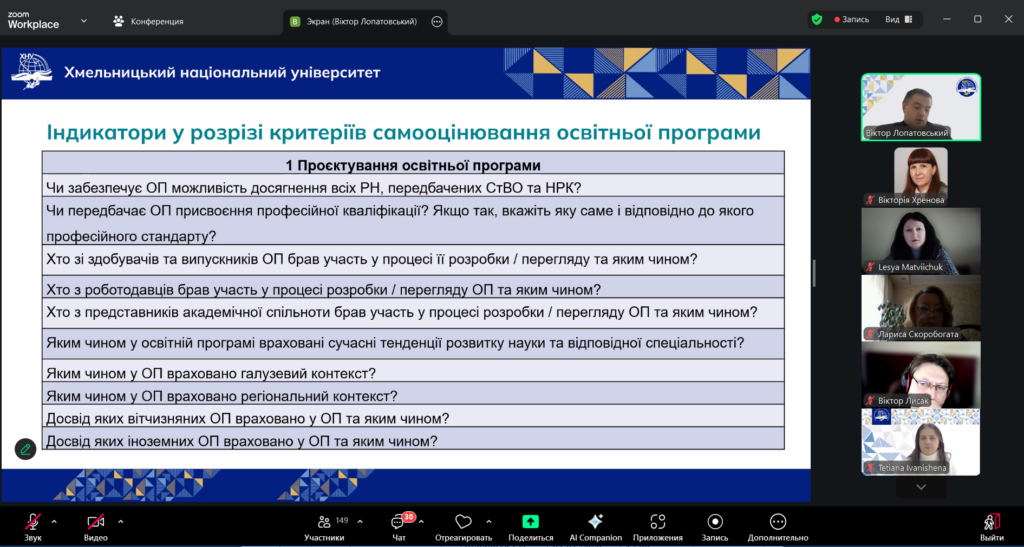Viewport: 1024px width, 547px height.
Task: Click the green security shield icon
Action: pos(817,19)
